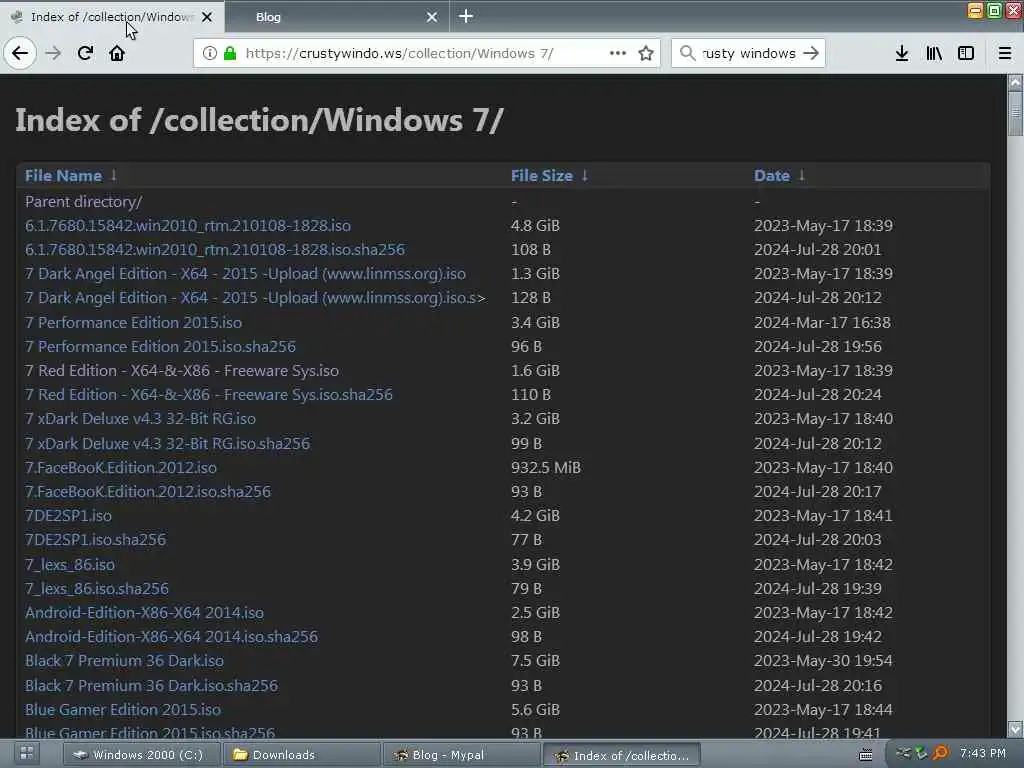The width and height of the screenshot is (1024, 768).
Task: Click the page scrollbar down arrow
Action: click(1015, 729)
